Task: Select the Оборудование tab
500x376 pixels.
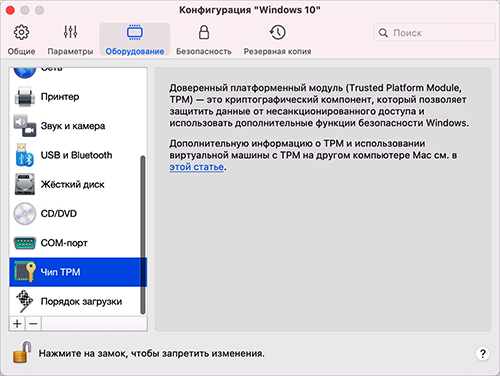Action: click(x=135, y=39)
